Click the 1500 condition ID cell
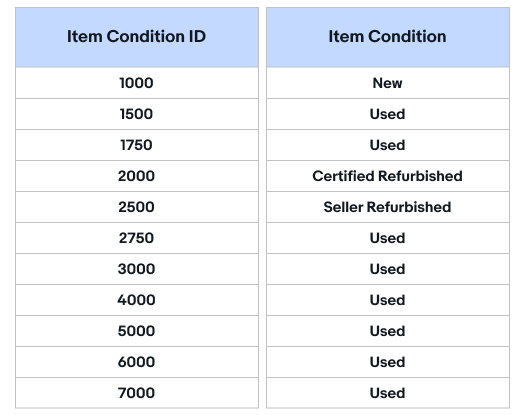This screenshot has width=525, height=415. pyautogui.click(x=137, y=114)
